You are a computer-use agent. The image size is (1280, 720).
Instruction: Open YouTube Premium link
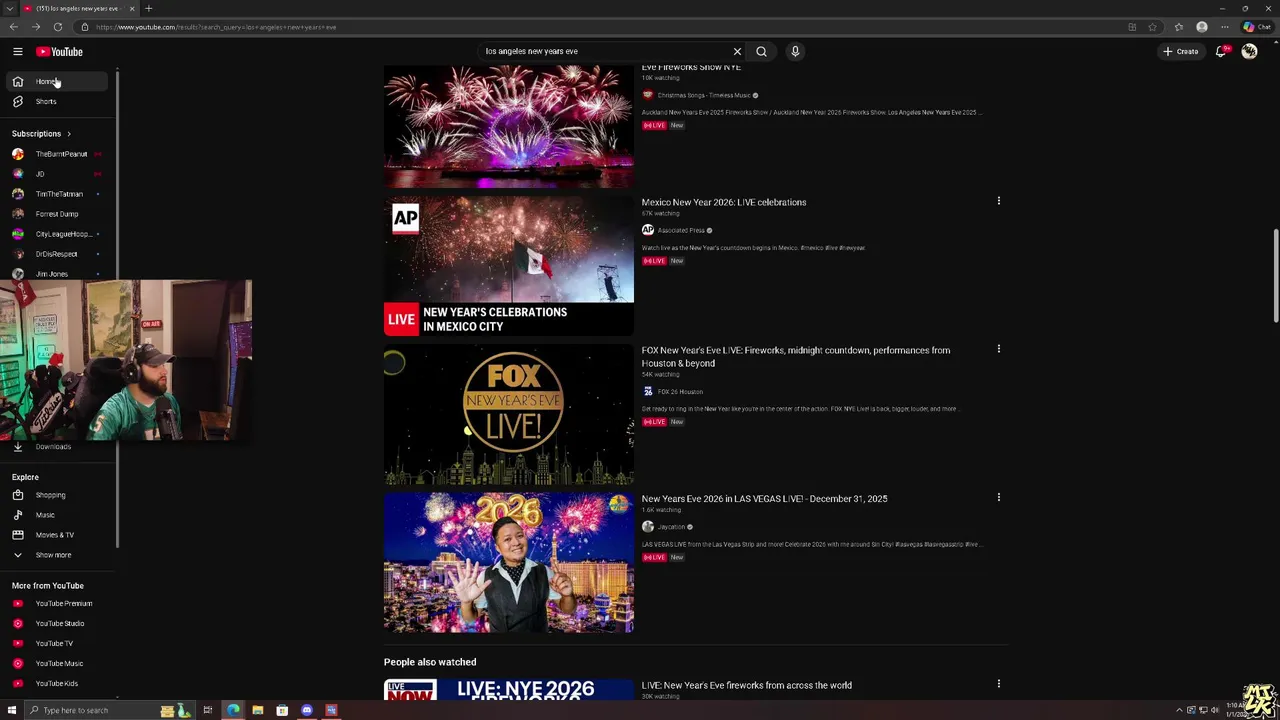coord(58,603)
